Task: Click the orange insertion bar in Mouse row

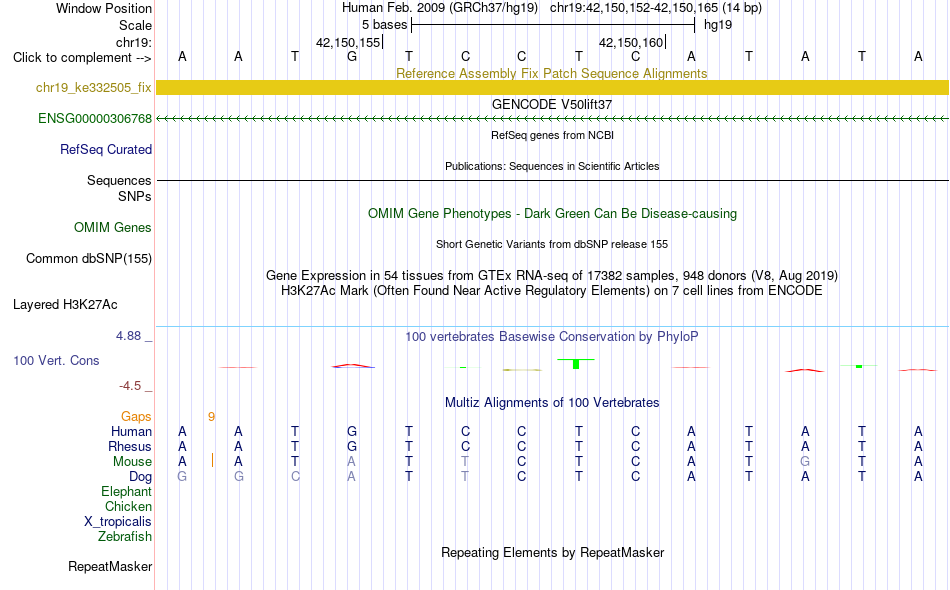Action: [212, 460]
